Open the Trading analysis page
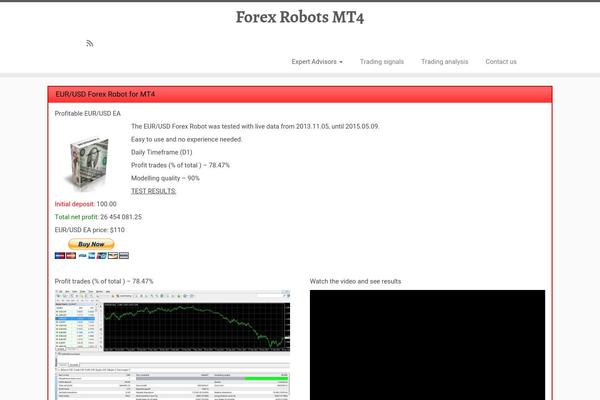The width and height of the screenshot is (600, 400). [x=444, y=62]
